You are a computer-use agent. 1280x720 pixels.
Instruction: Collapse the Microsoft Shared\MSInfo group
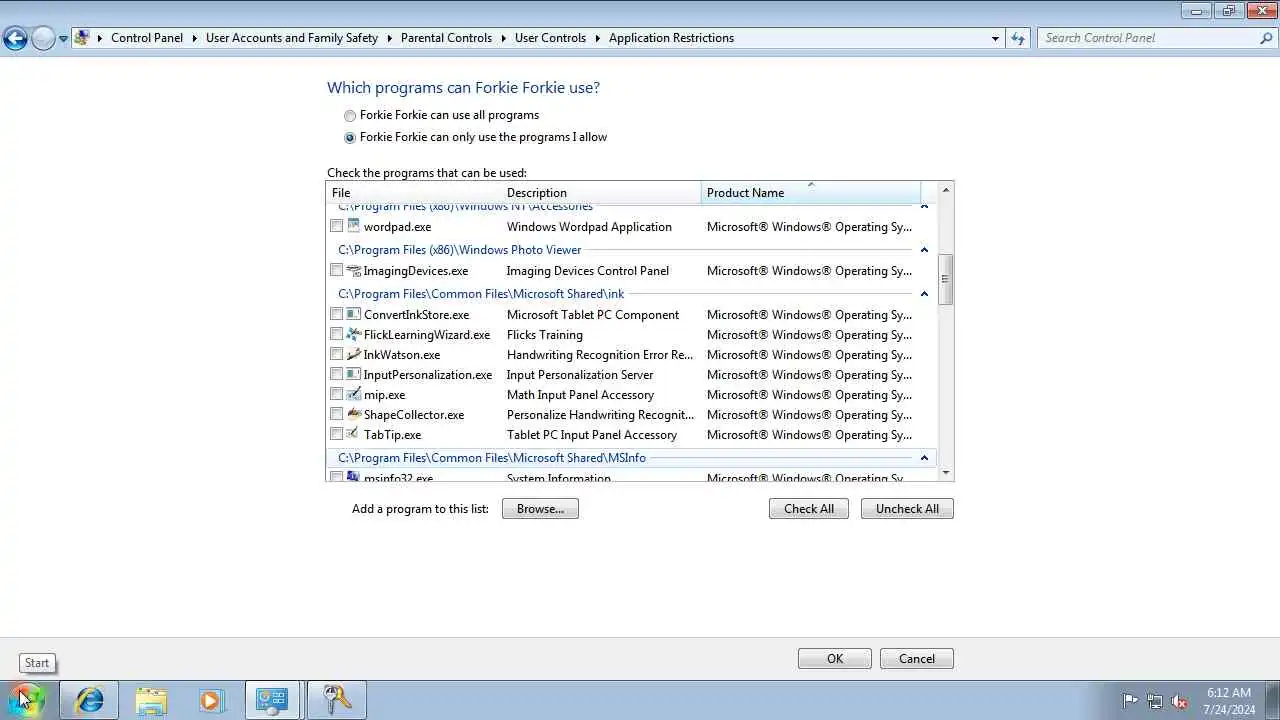(x=924, y=458)
